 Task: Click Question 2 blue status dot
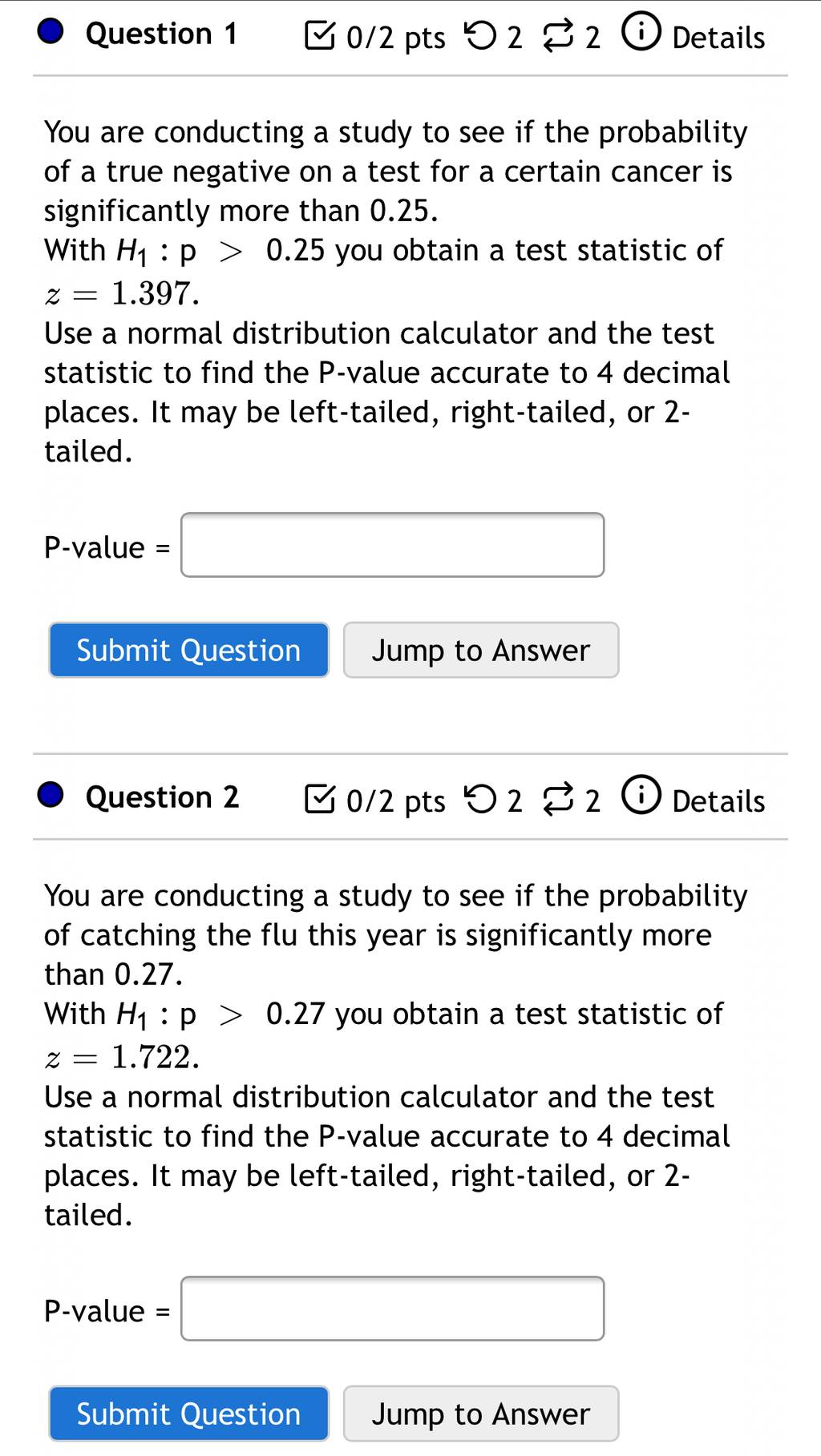(51, 796)
